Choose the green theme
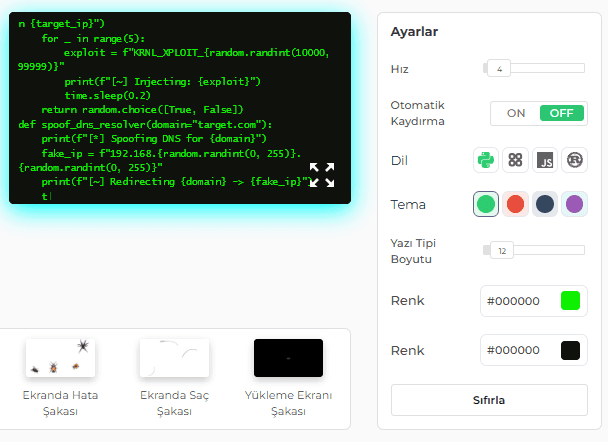This screenshot has height=442, width=608. [x=486, y=204]
